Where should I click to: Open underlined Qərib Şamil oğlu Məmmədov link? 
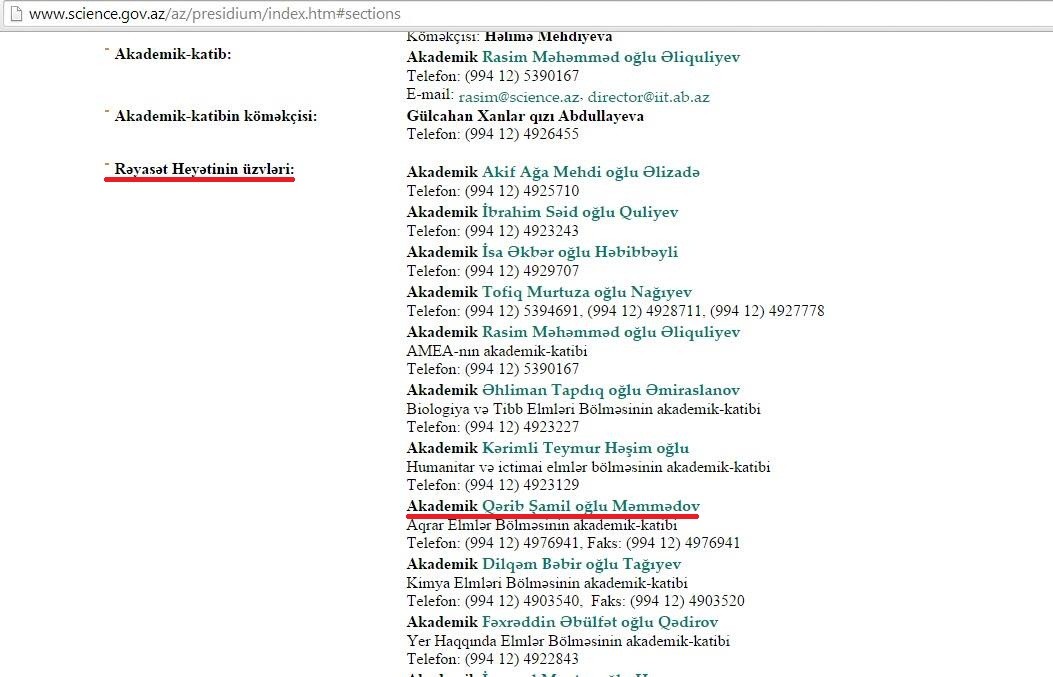590,507
